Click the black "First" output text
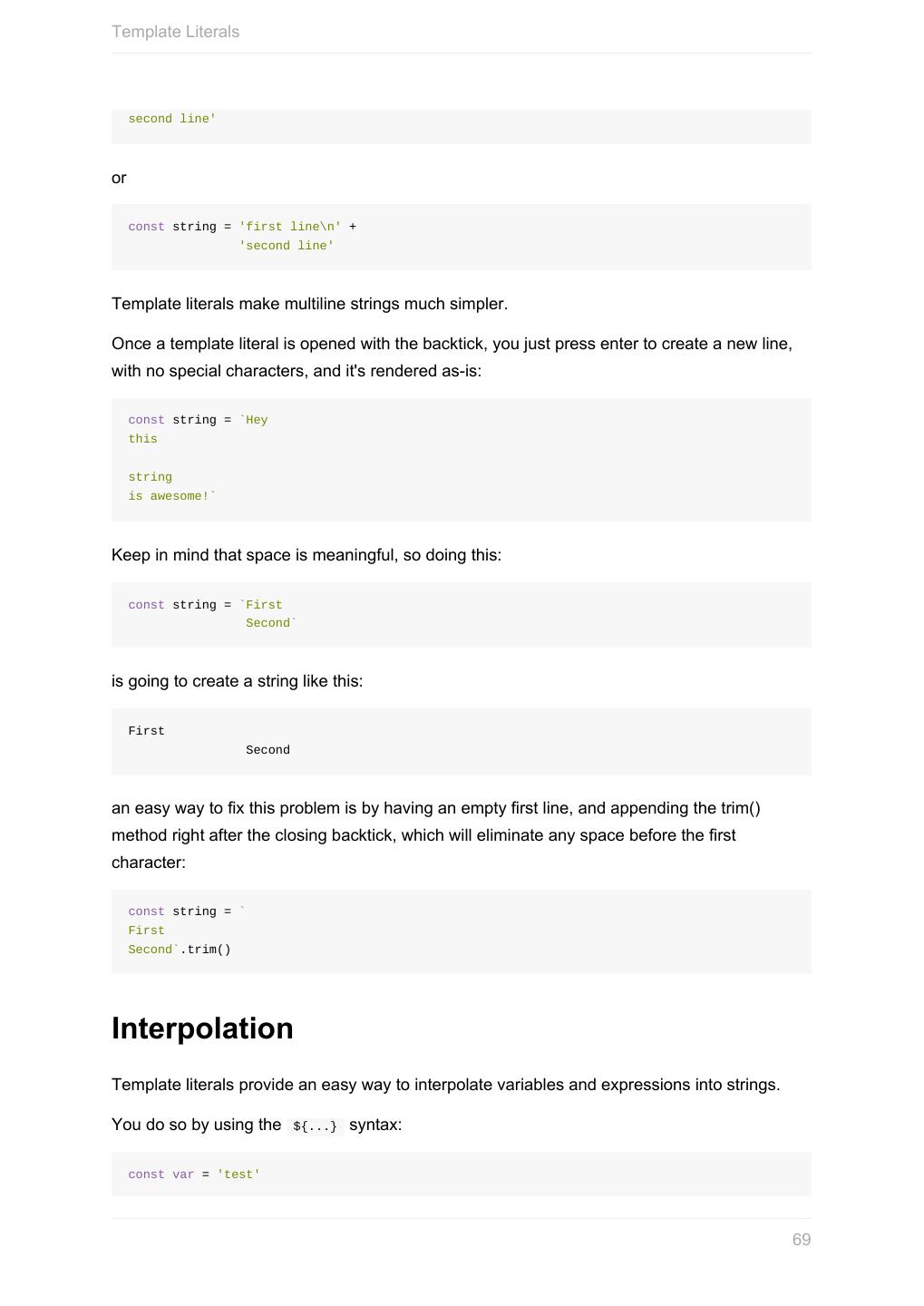 tap(146, 731)
